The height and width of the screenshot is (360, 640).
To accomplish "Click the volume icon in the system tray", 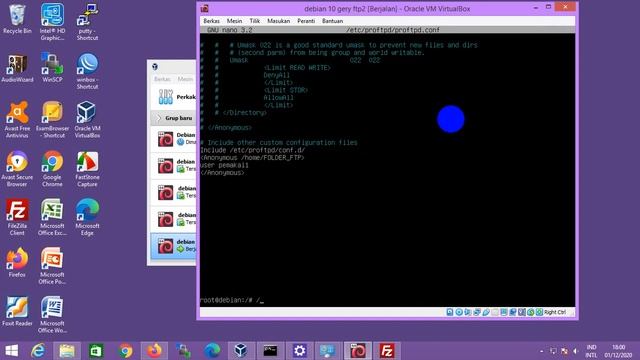I will click(x=576, y=351).
